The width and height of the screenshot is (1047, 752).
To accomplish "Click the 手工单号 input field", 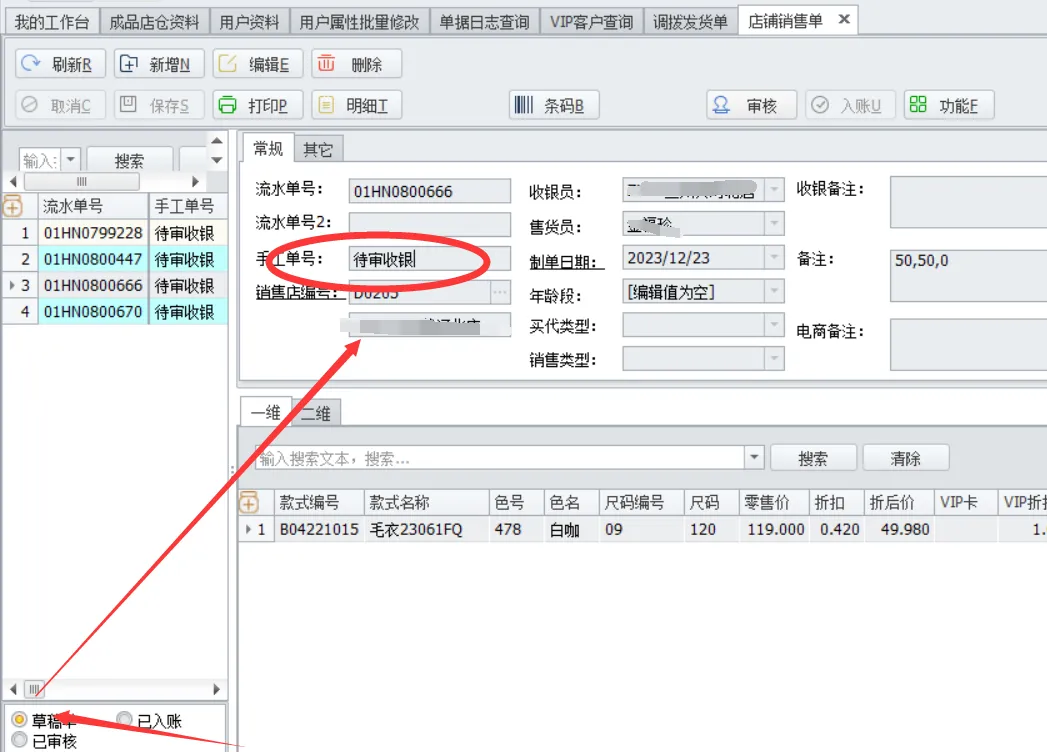I will pyautogui.click(x=429, y=259).
